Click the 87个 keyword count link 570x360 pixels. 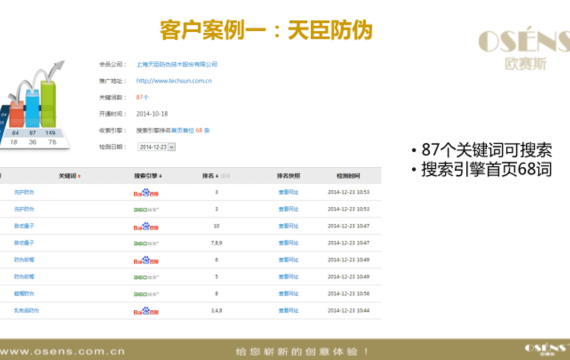pyautogui.click(x=142, y=97)
